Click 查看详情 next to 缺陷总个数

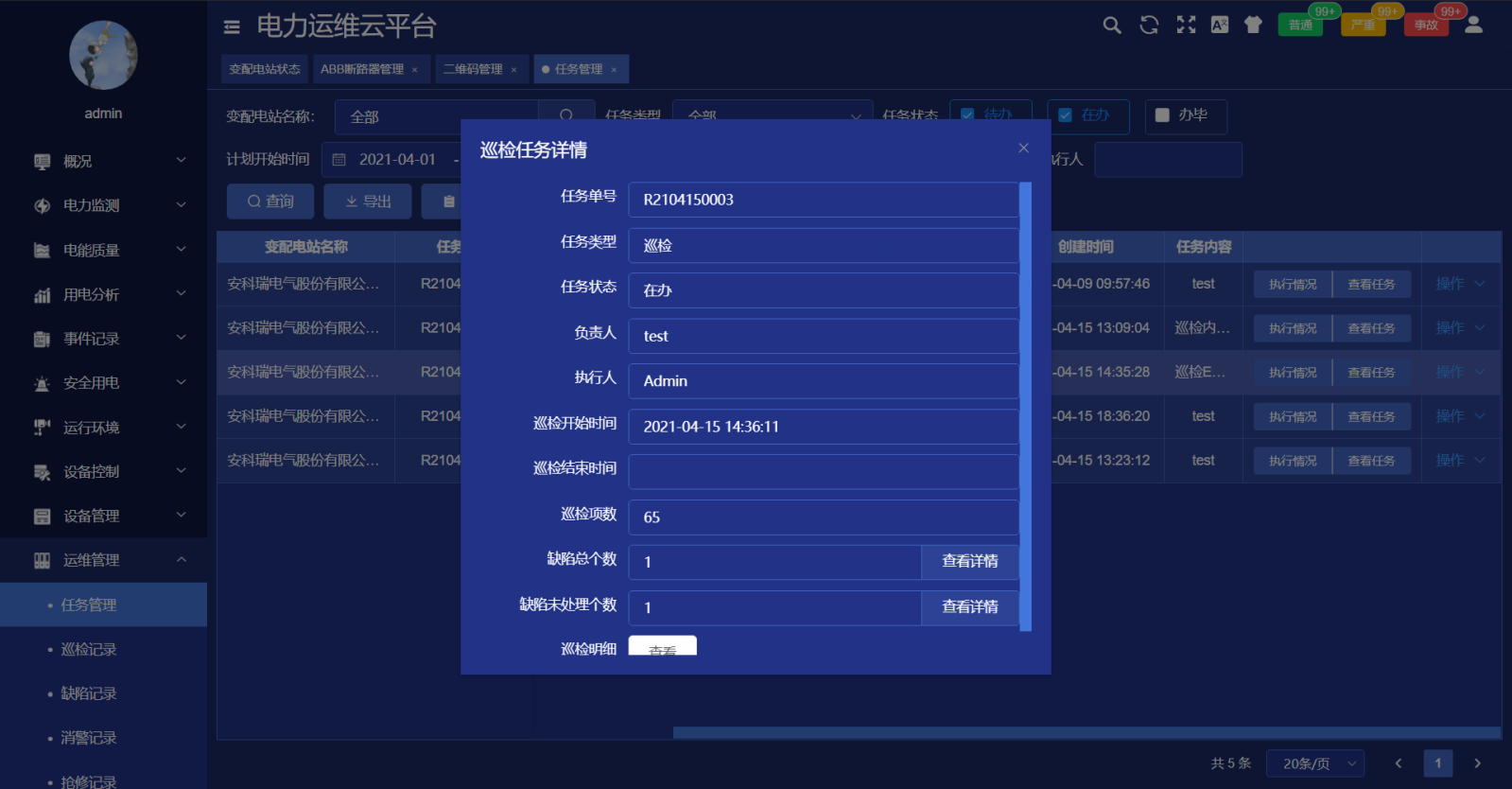[969, 562]
